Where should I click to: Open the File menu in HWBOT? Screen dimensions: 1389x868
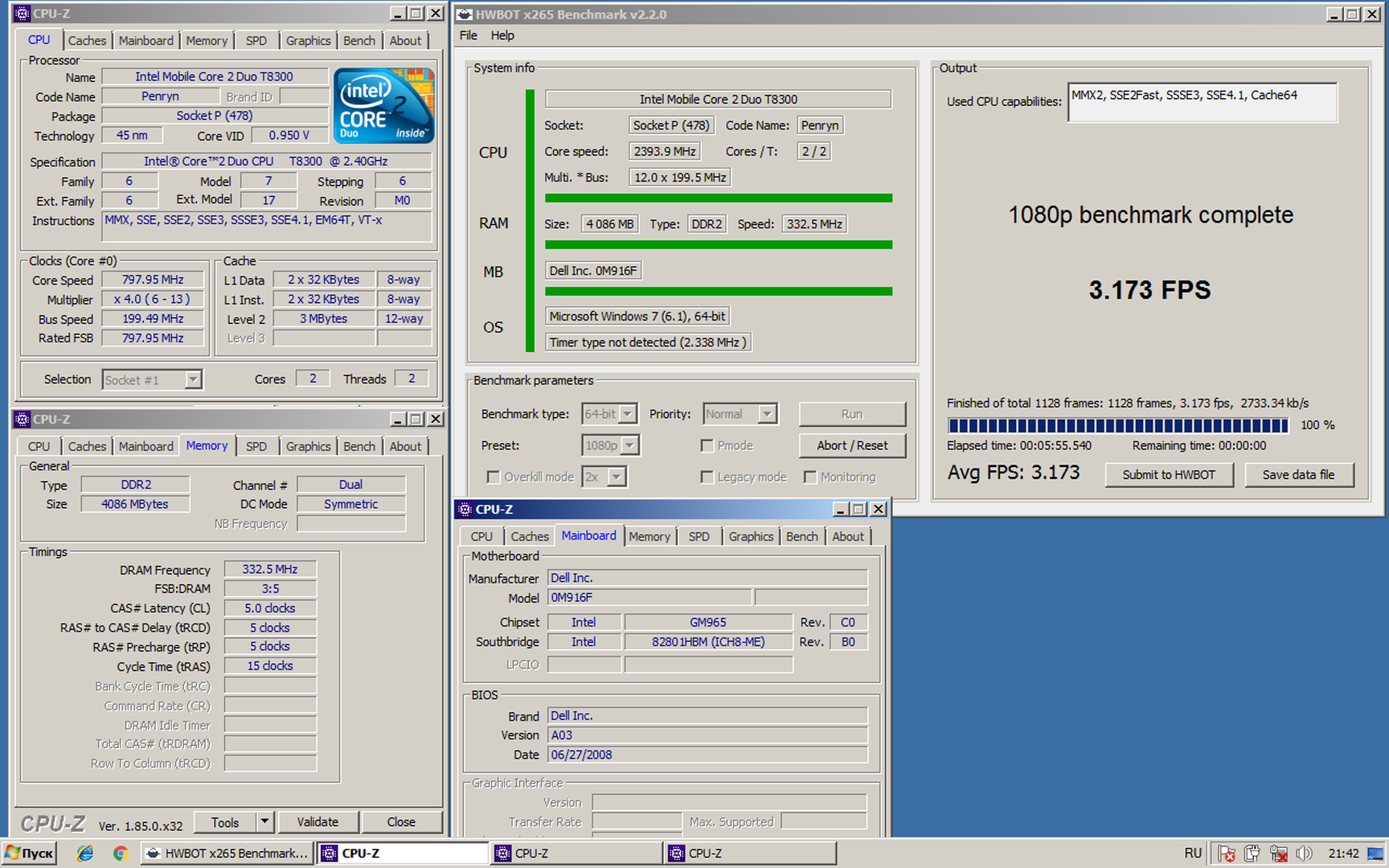pyautogui.click(x=468, y=35)
